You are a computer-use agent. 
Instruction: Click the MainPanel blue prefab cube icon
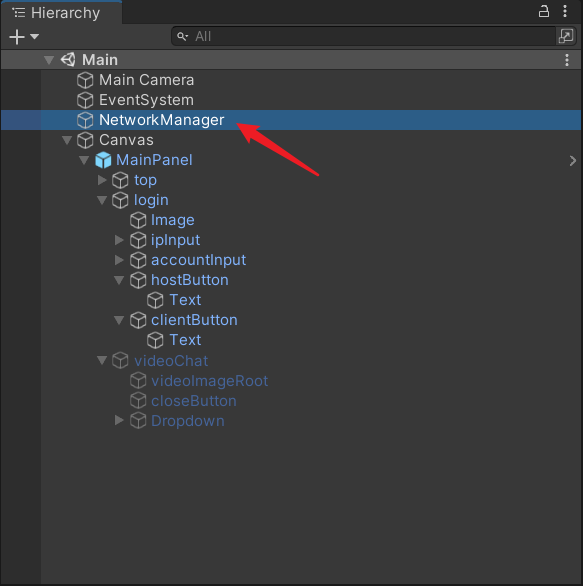coord(103,160)
